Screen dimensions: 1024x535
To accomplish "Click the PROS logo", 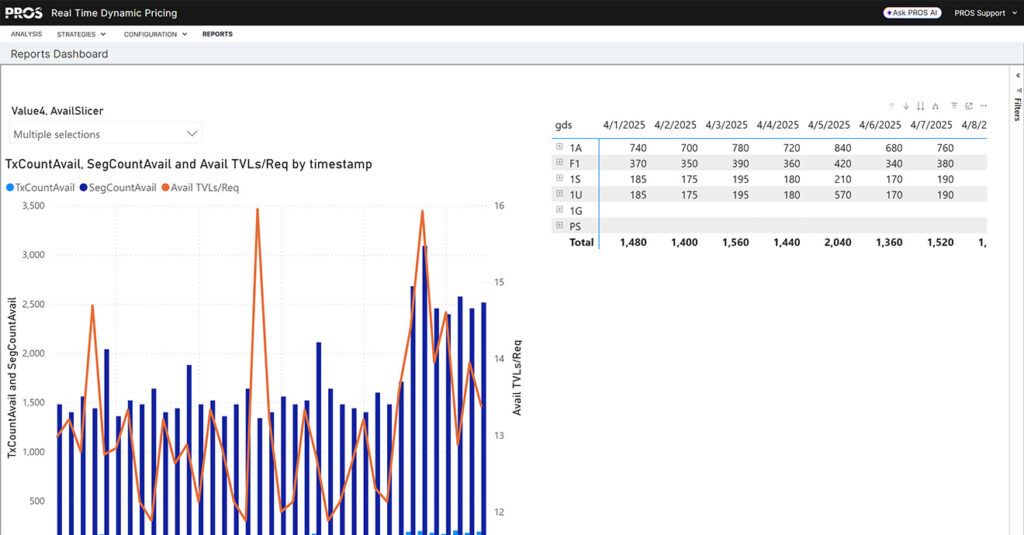I will click(x=23, y=13).
